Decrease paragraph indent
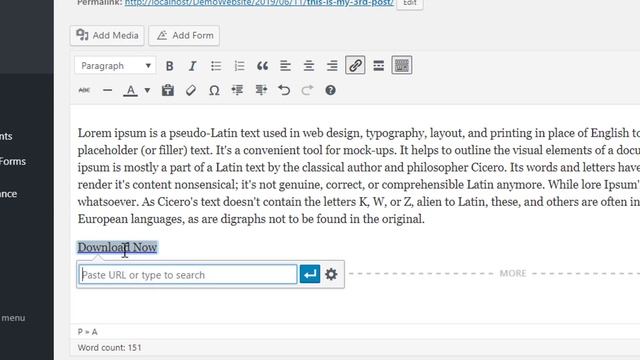This screenshot has width=640, height=360. [237, 90]
